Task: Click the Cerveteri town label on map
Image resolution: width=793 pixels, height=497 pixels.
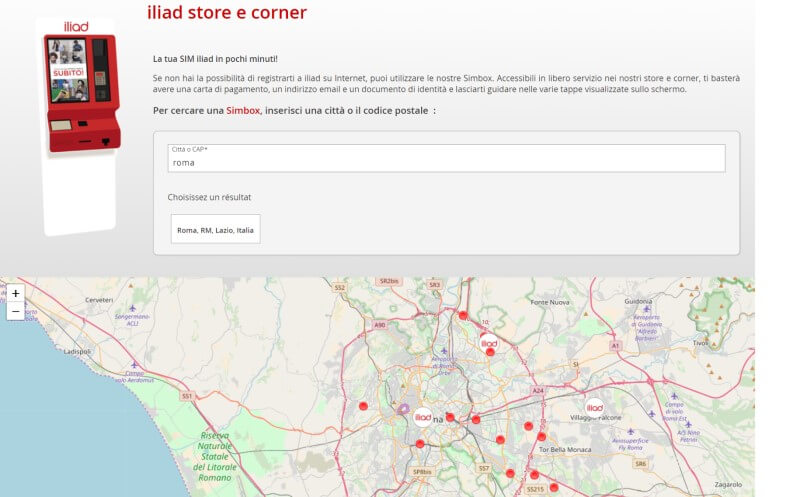Action: pos(99,300)
